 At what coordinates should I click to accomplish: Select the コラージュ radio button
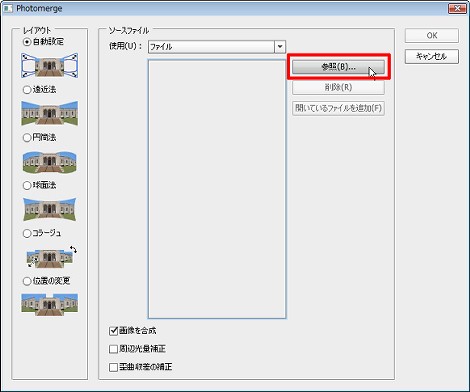click(x=27, y=233)
